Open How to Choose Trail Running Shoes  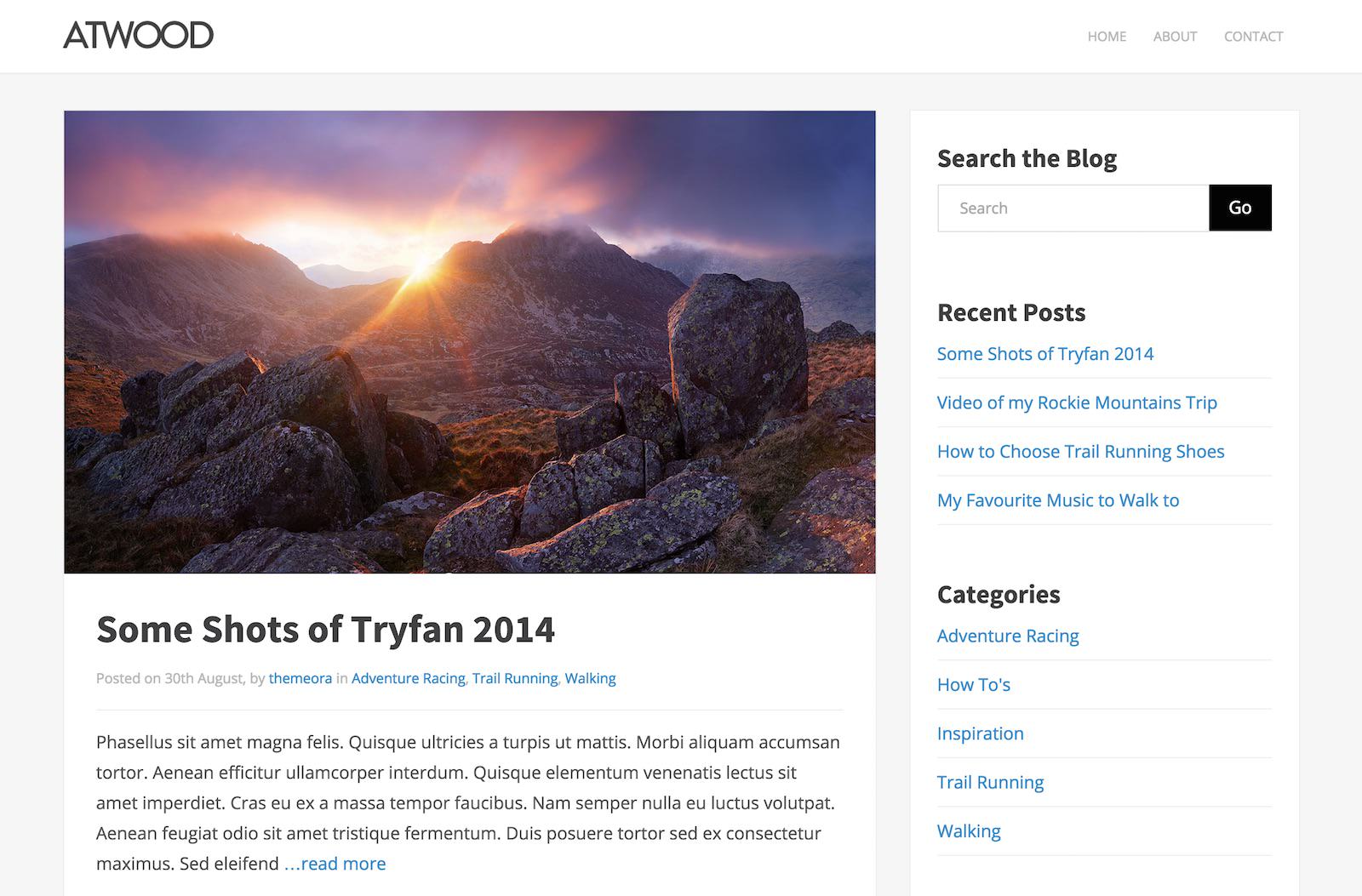click(1080, 452)
